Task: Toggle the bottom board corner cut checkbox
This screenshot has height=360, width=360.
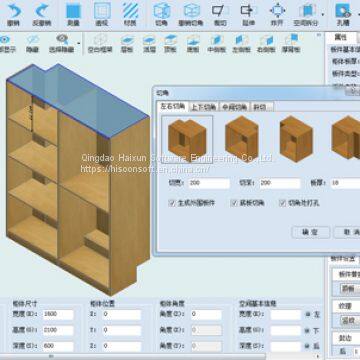Action: point(234,203)
